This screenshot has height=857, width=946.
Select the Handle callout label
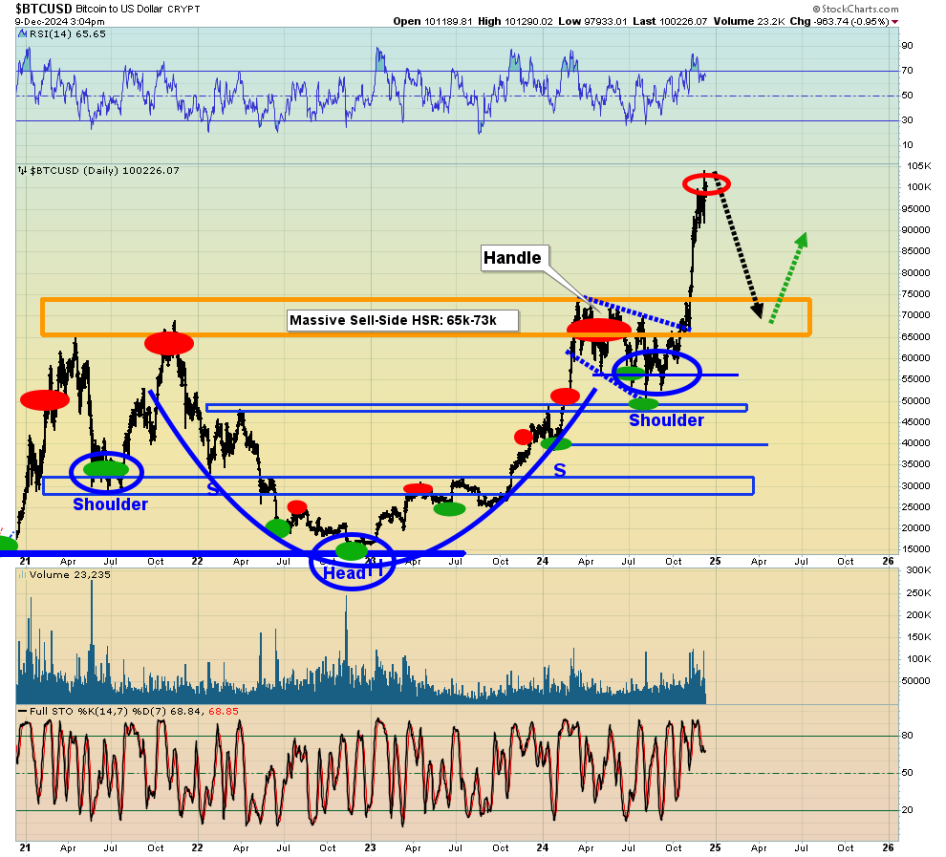(x=512, y=258)
